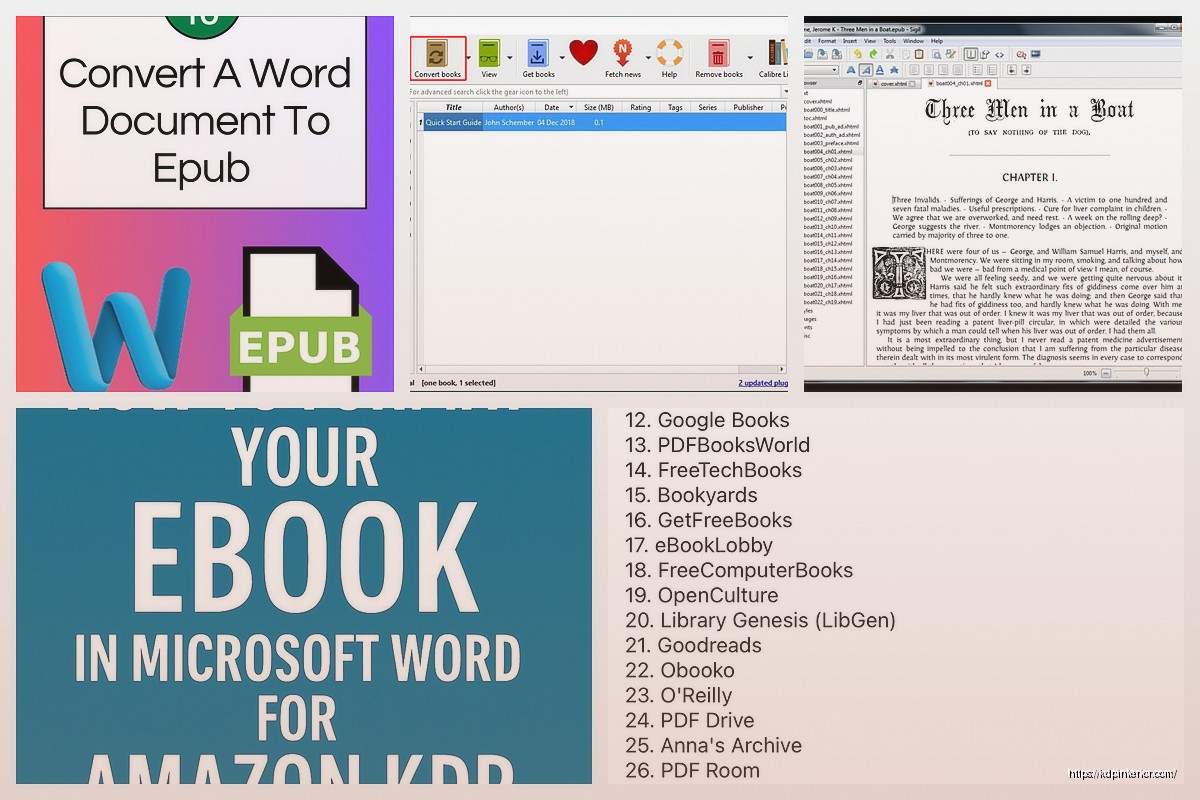Sort library by the Author(s) column

tap(508, 107)
